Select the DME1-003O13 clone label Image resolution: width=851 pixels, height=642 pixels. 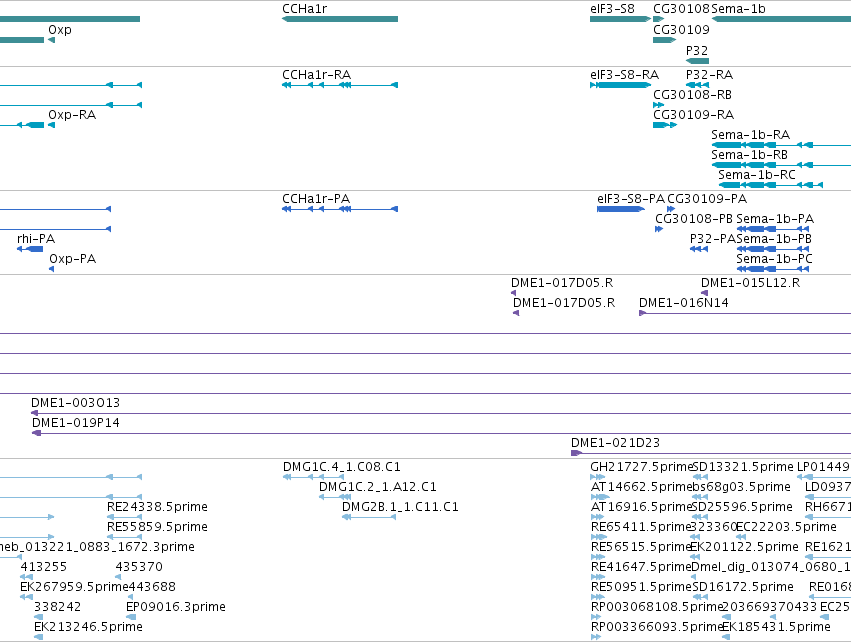tap(75, 403)
